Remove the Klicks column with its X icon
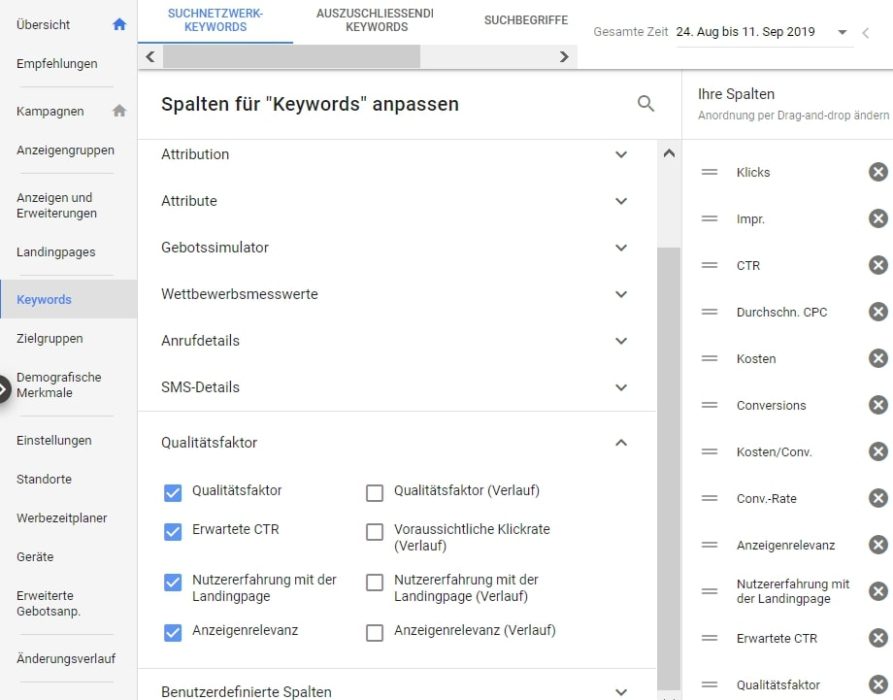 click(878, 172)
